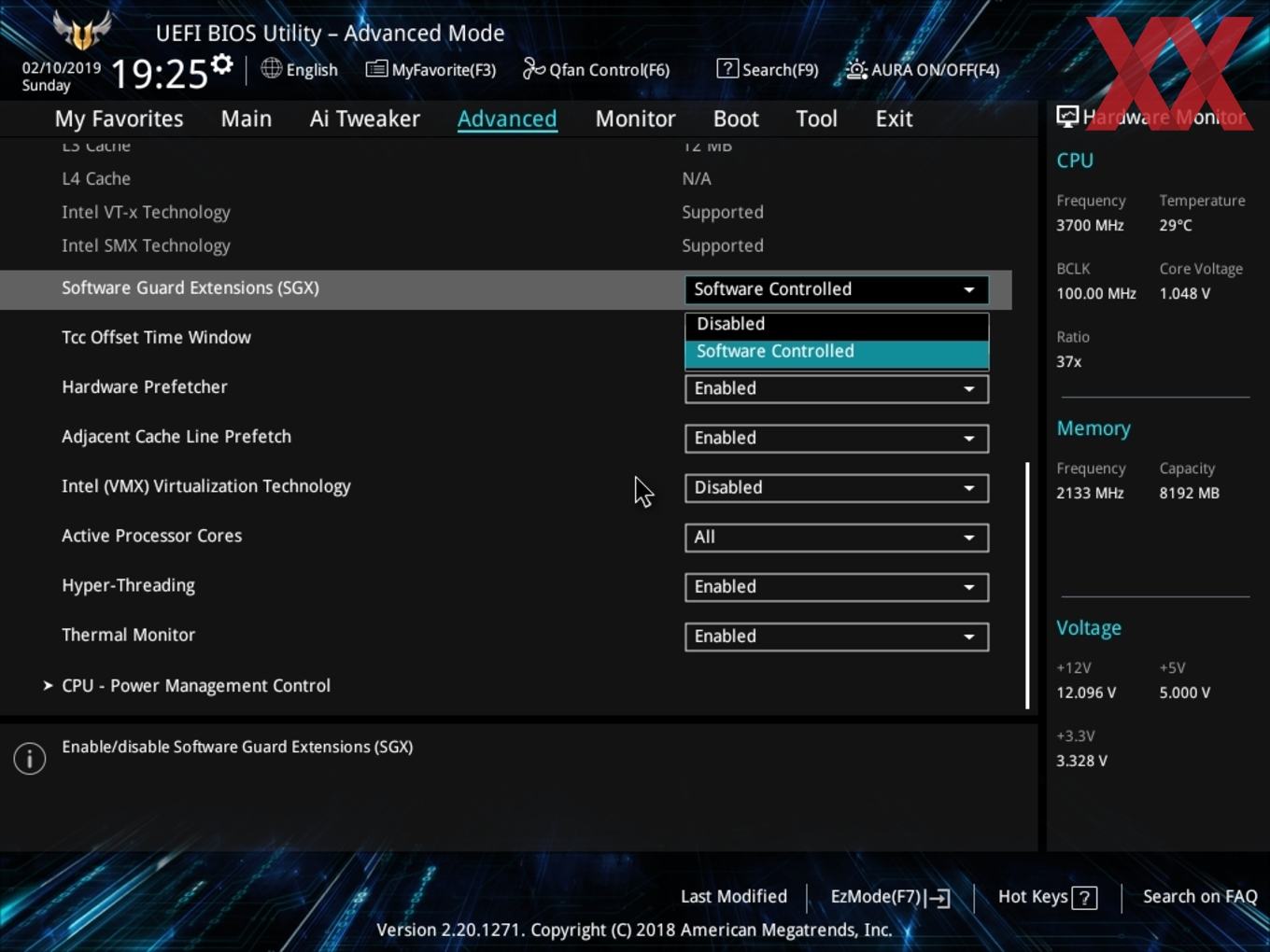1270x952 pixels.
Task: Click the Qfan Control(F6) label
Action: tap(609, 70)
